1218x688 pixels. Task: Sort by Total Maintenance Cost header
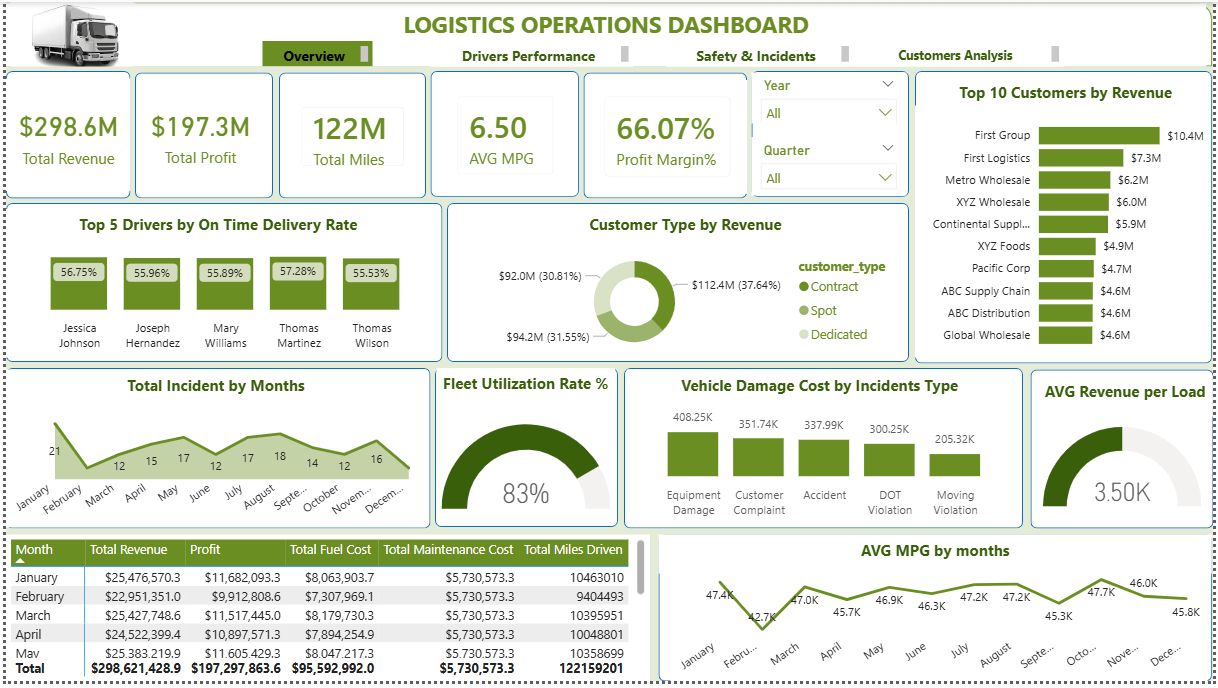pos(448,550)
